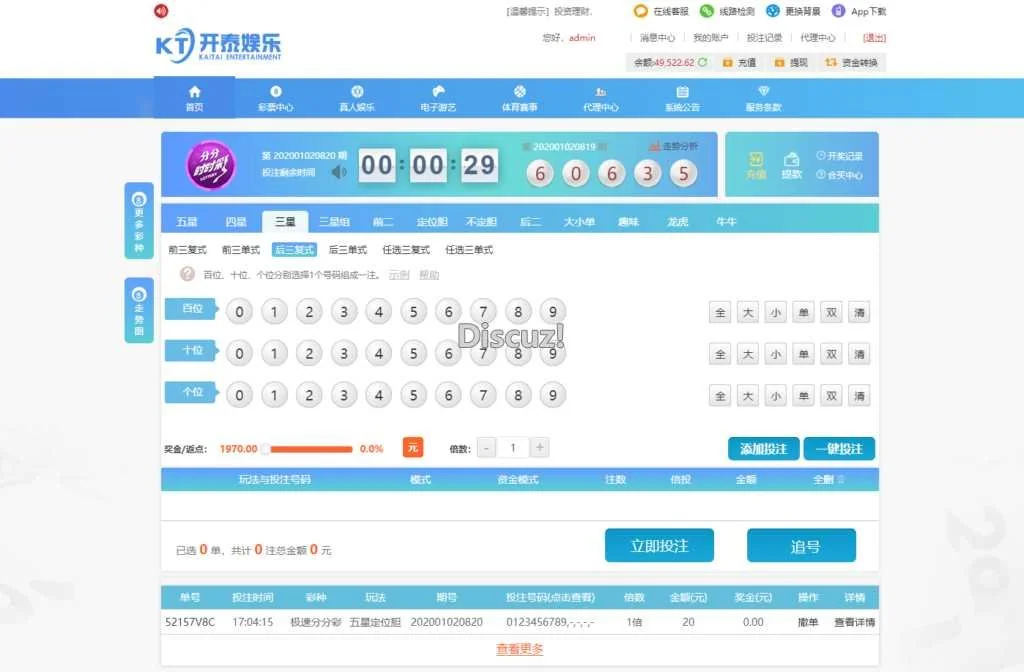Image resolution: width=1024 pixels, height=672 pixels.
Task: Click the help question mark icon
Action: pos(187,274)
